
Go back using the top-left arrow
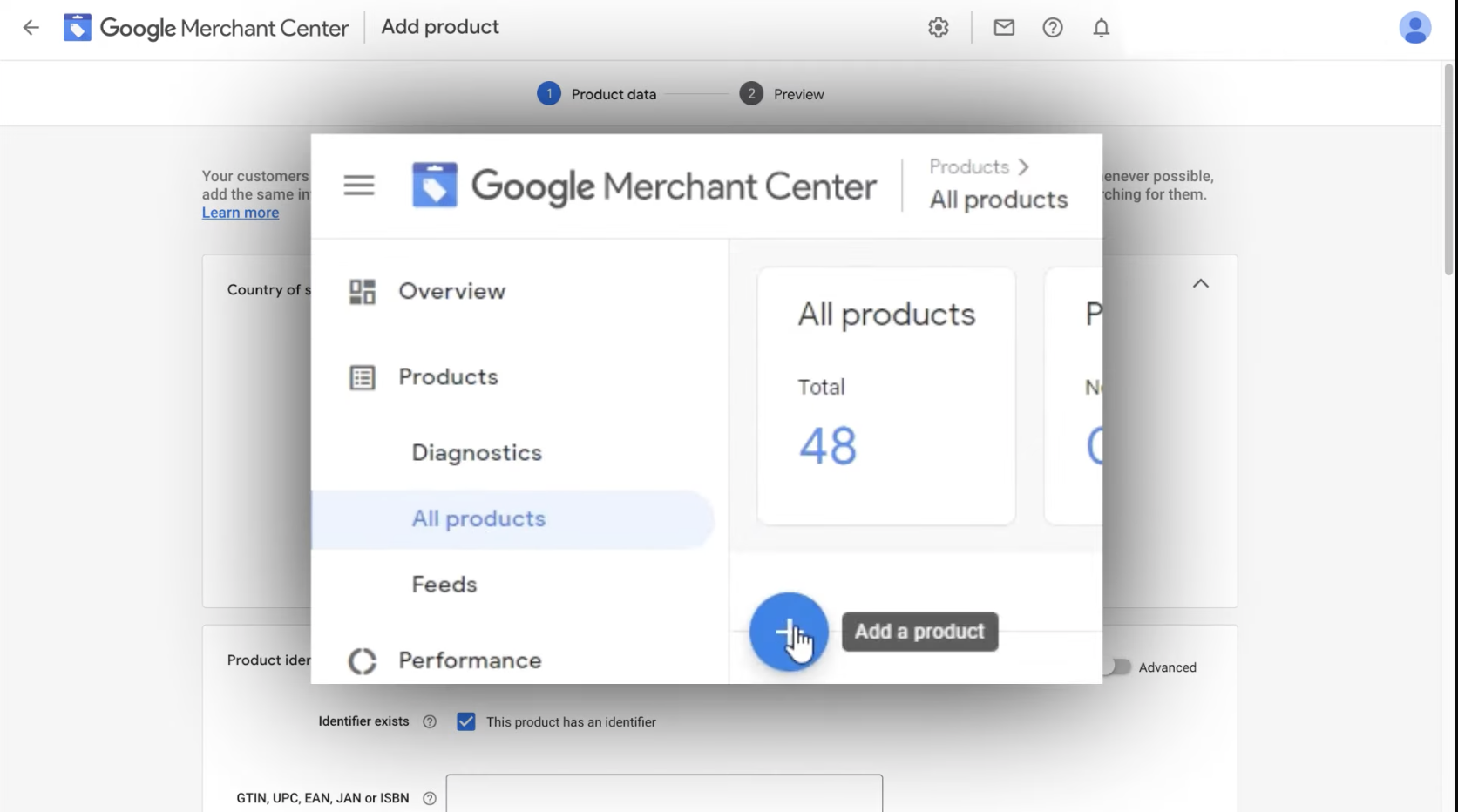click(31, 28)
